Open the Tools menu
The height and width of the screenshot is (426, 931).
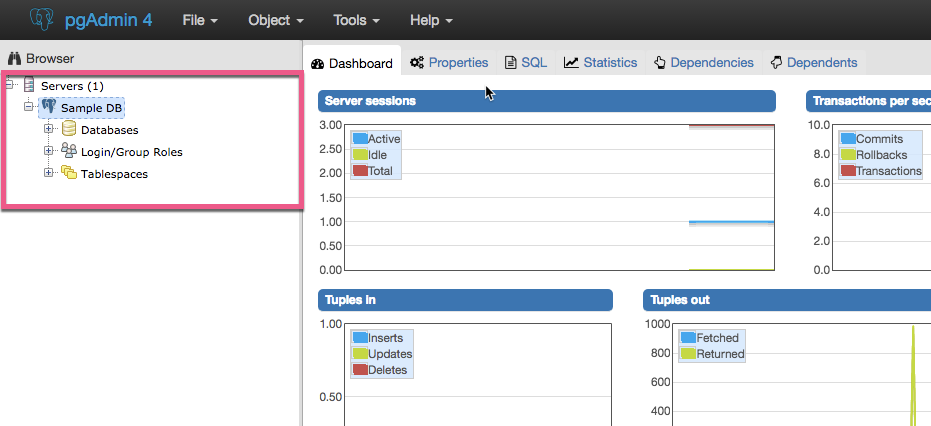(356, 20)
